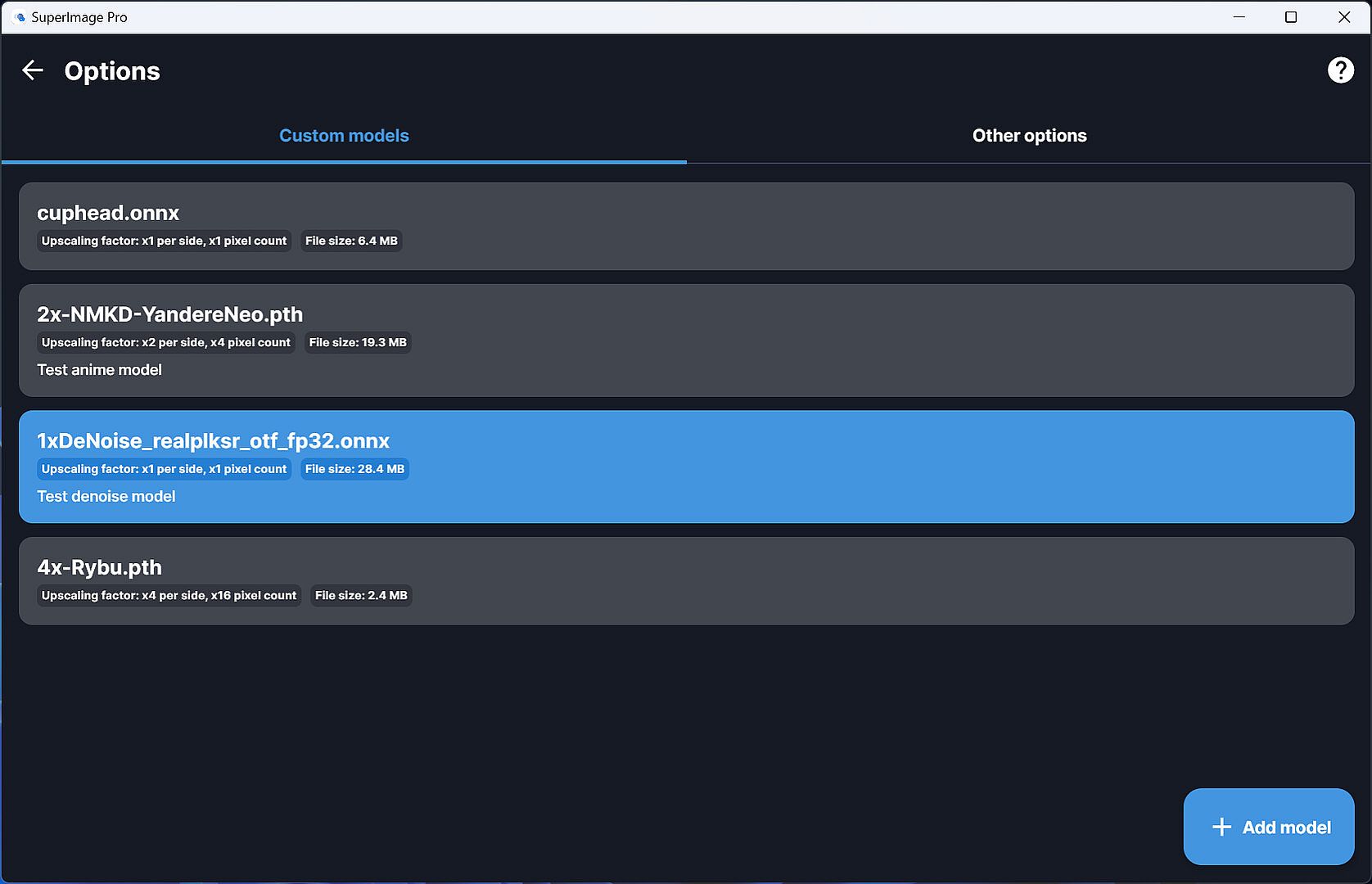Click the Test anime model description
This screenshot has height=884, width=1372.
pyautogui.click(x=99, y=370)
